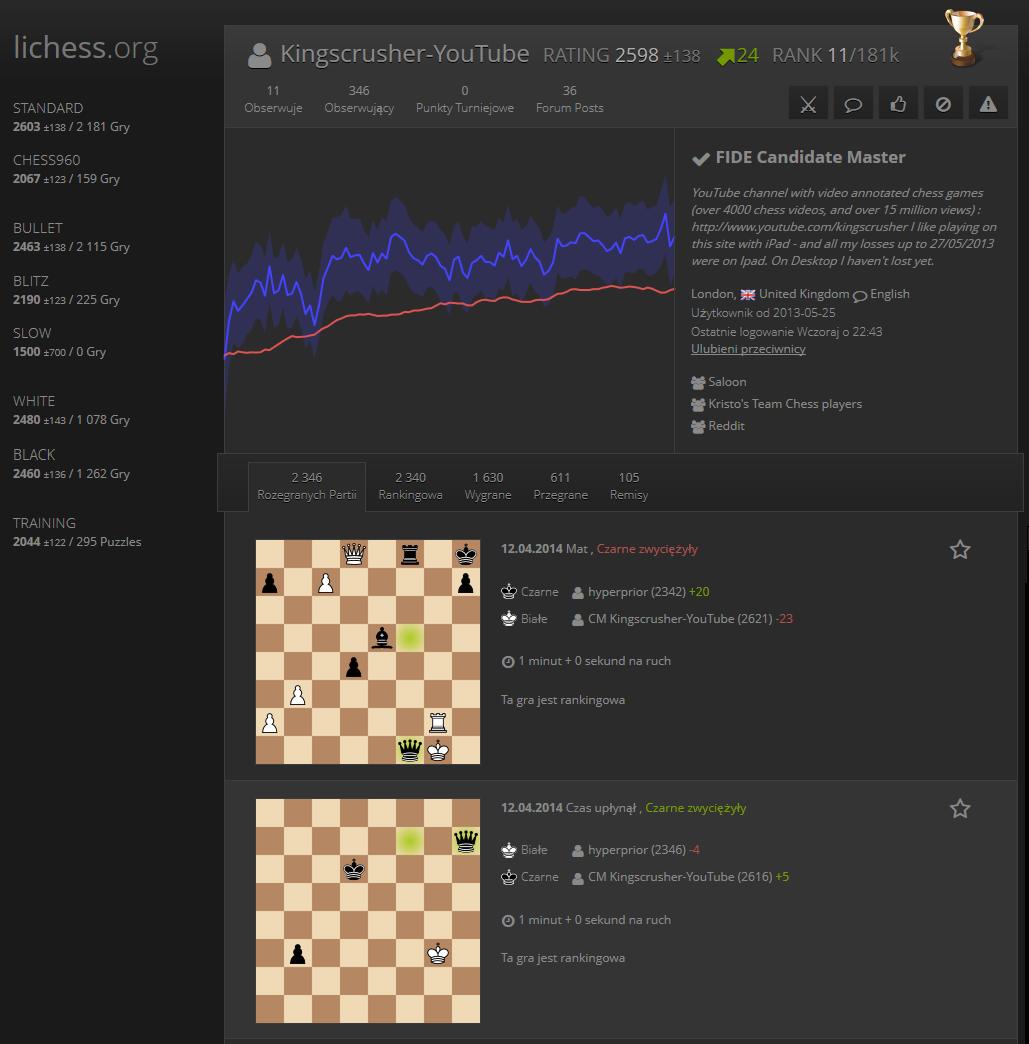This screenshot has width=1029, height=1044.
Task: Click the black queen on second game board
Action: pyautogui.click(x=466, y=841)
